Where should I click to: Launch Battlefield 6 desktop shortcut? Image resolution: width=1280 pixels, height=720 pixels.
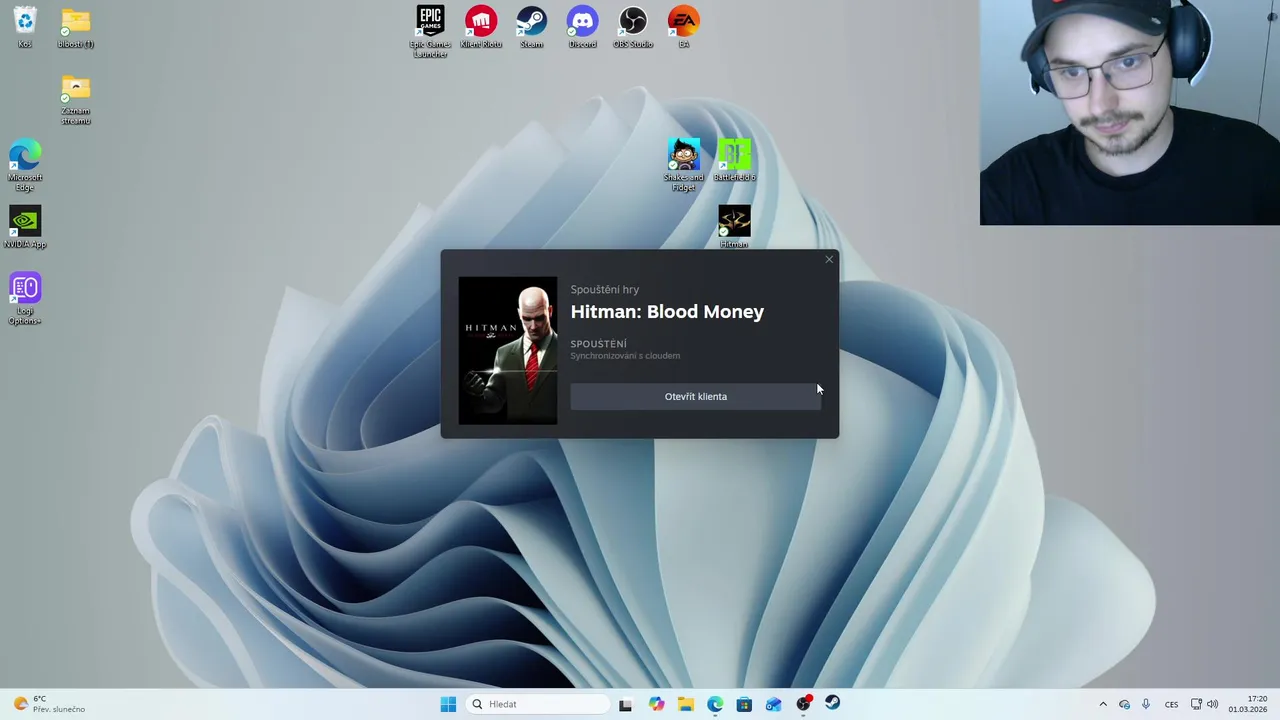734,160
